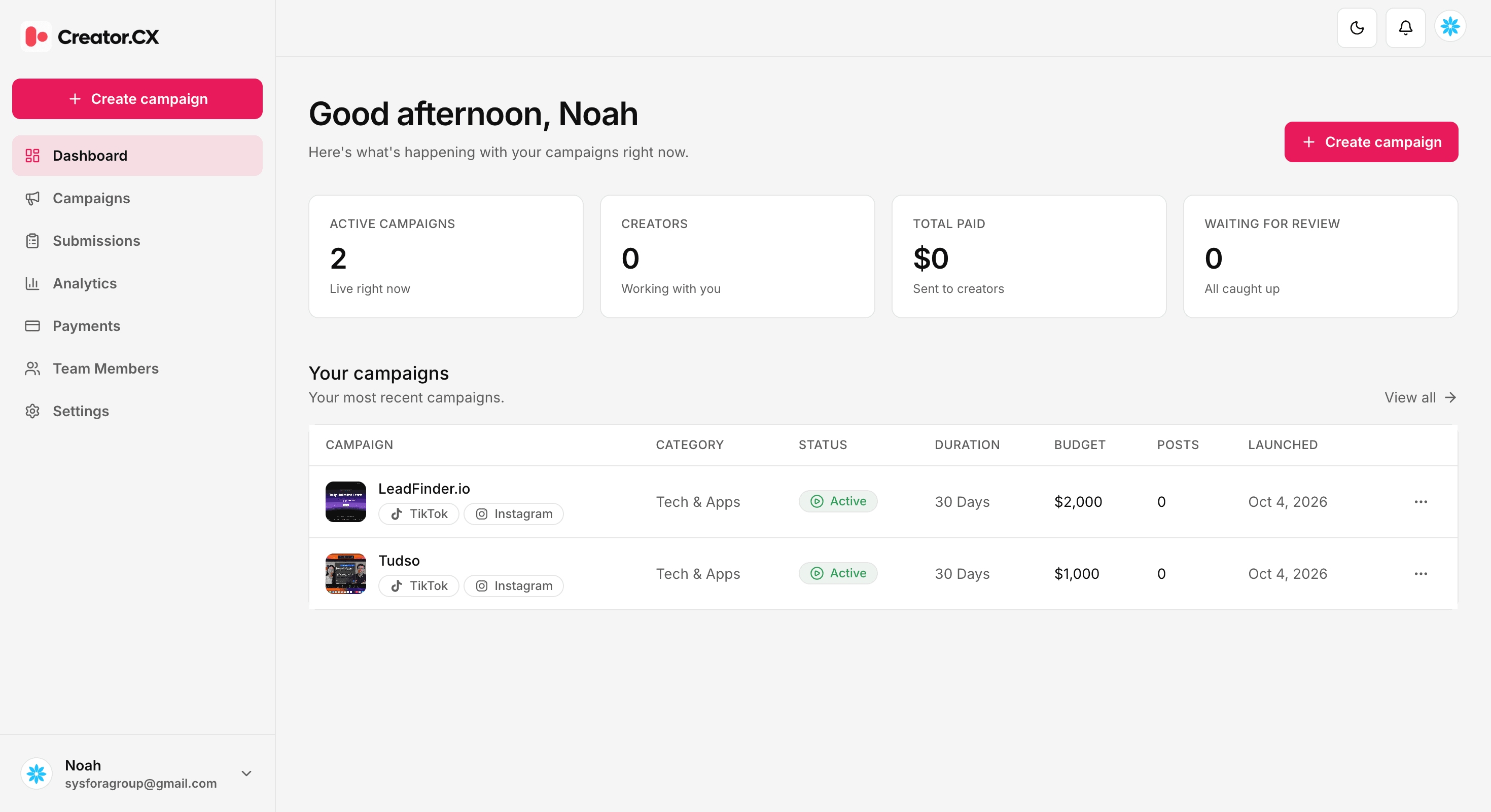Click the BUDGET column header
Screen dimensions: 1491x812
(x=1080, y=445)
